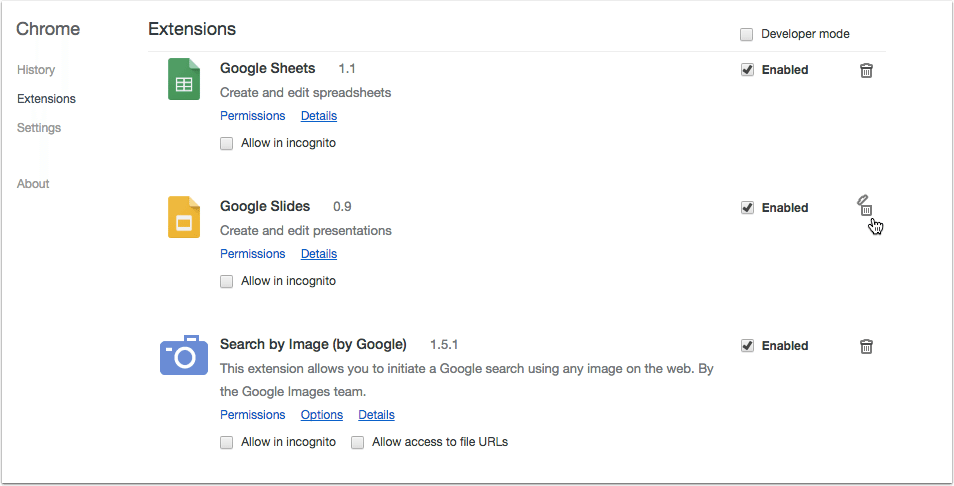Image resolution: width=954 pixels, height=486 pixels.
Task: Open About in the Chrome sidebar
Action: (33, 184)
